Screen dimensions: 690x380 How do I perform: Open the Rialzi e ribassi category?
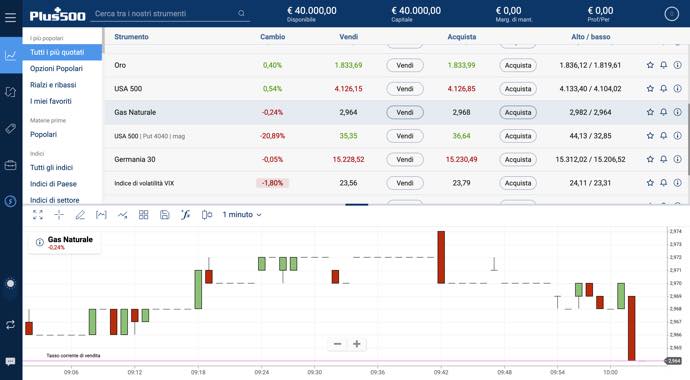[x=53, y=85]
